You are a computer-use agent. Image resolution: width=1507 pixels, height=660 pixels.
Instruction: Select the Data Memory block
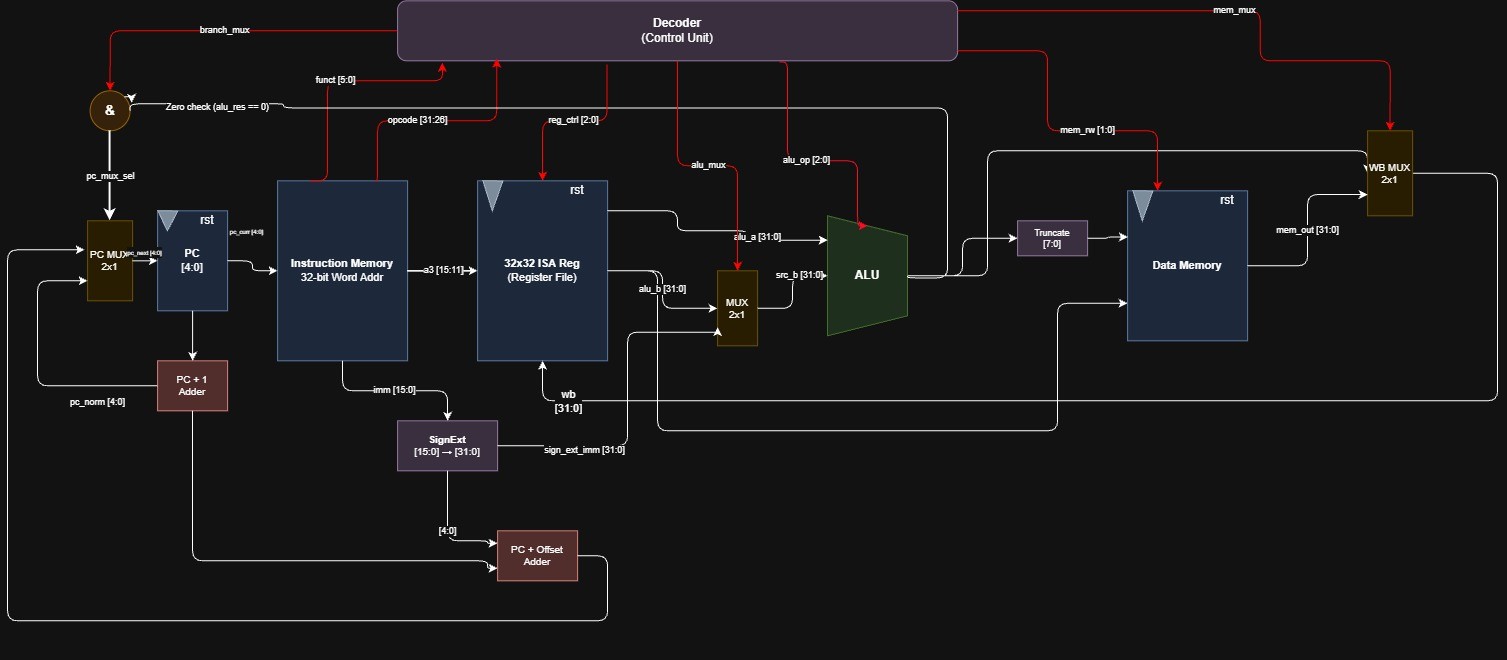[1187, 265]
